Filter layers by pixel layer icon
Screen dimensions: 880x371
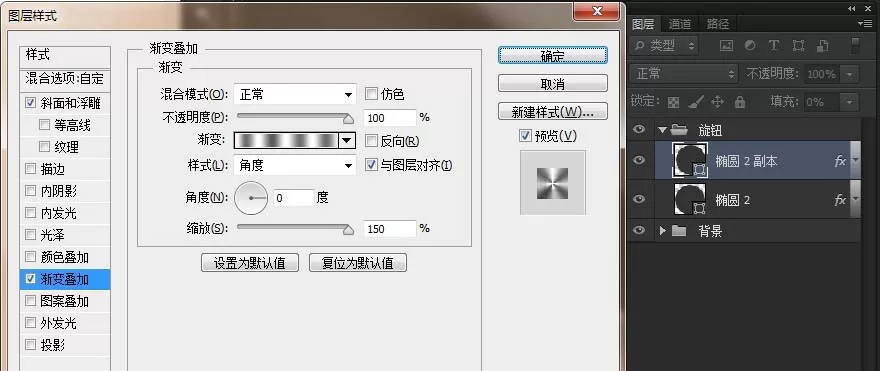[727, 46]
